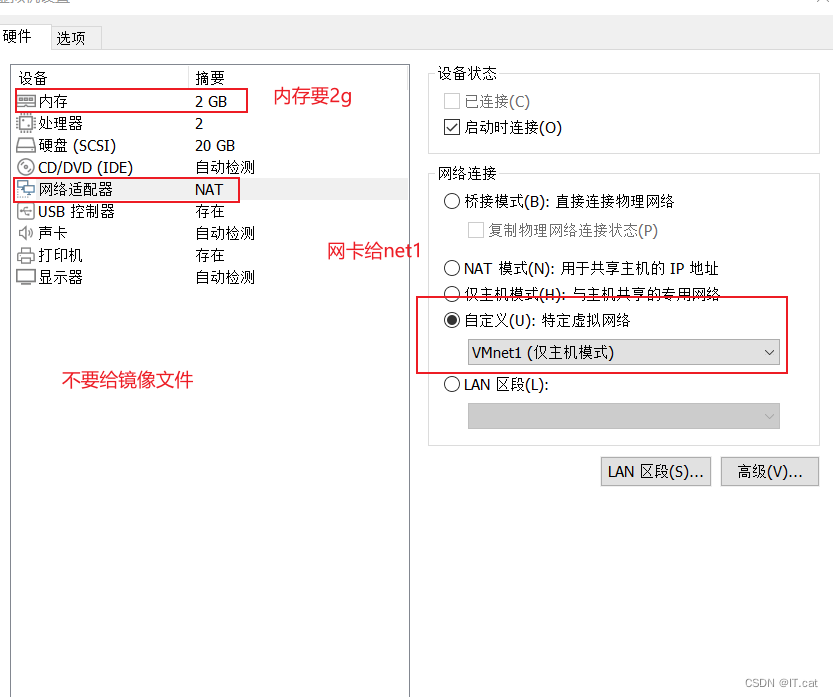Click the NAT summary value
The image size is (833, 697).
[x=209, y=190]
